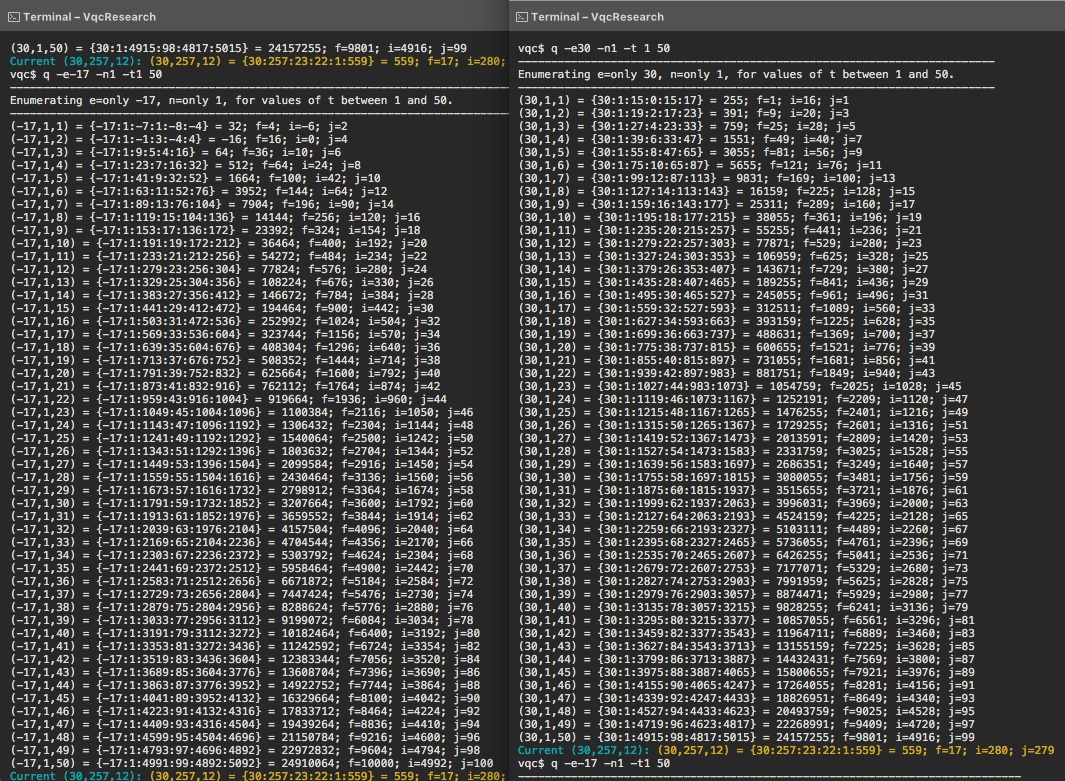Click the (-17,1,16) row showing 252992
The width and height of the screenshot is (1065, 781).
(225, 321)
